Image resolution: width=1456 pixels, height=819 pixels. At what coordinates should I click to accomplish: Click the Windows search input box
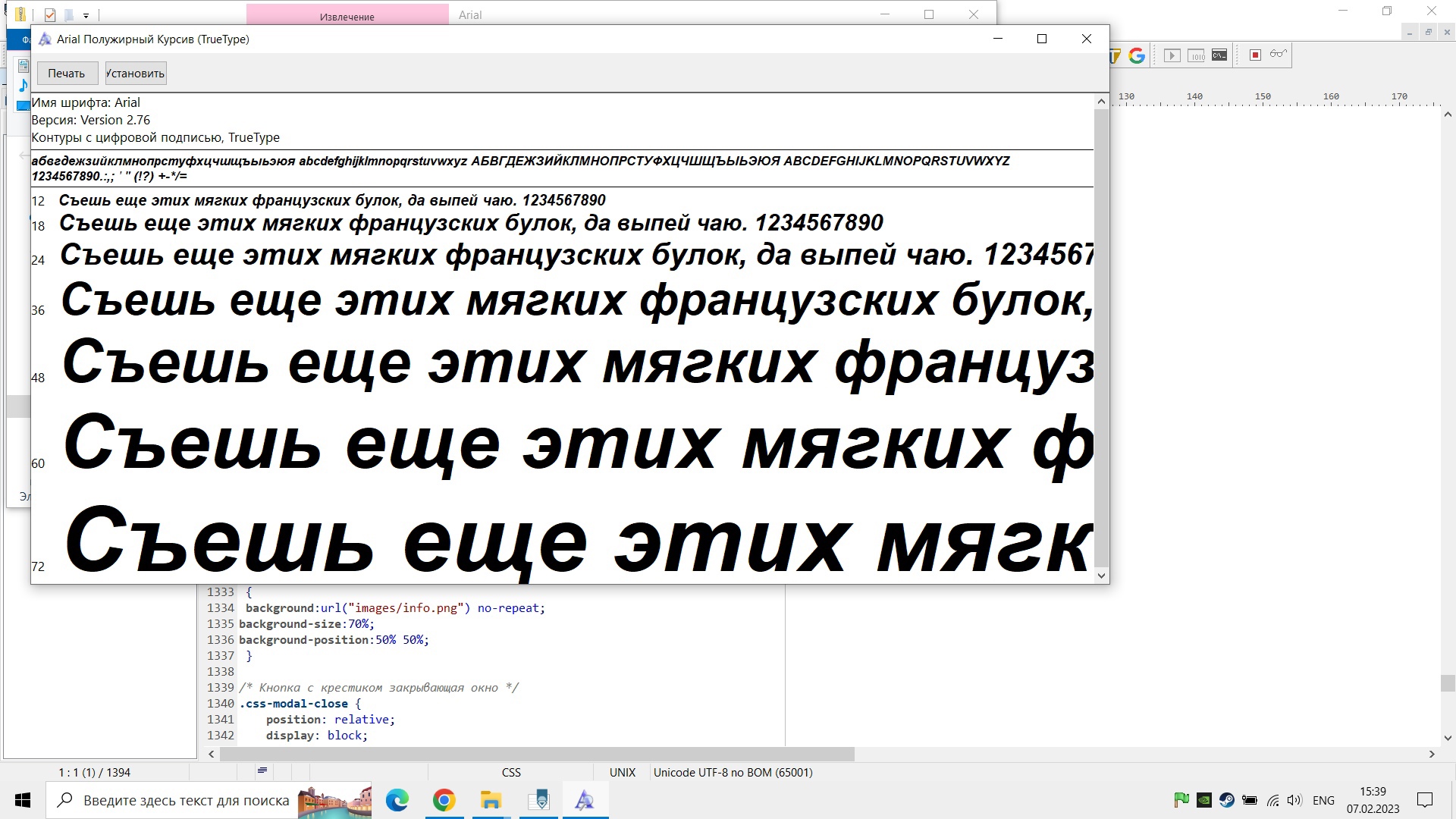tap(186, 800)
